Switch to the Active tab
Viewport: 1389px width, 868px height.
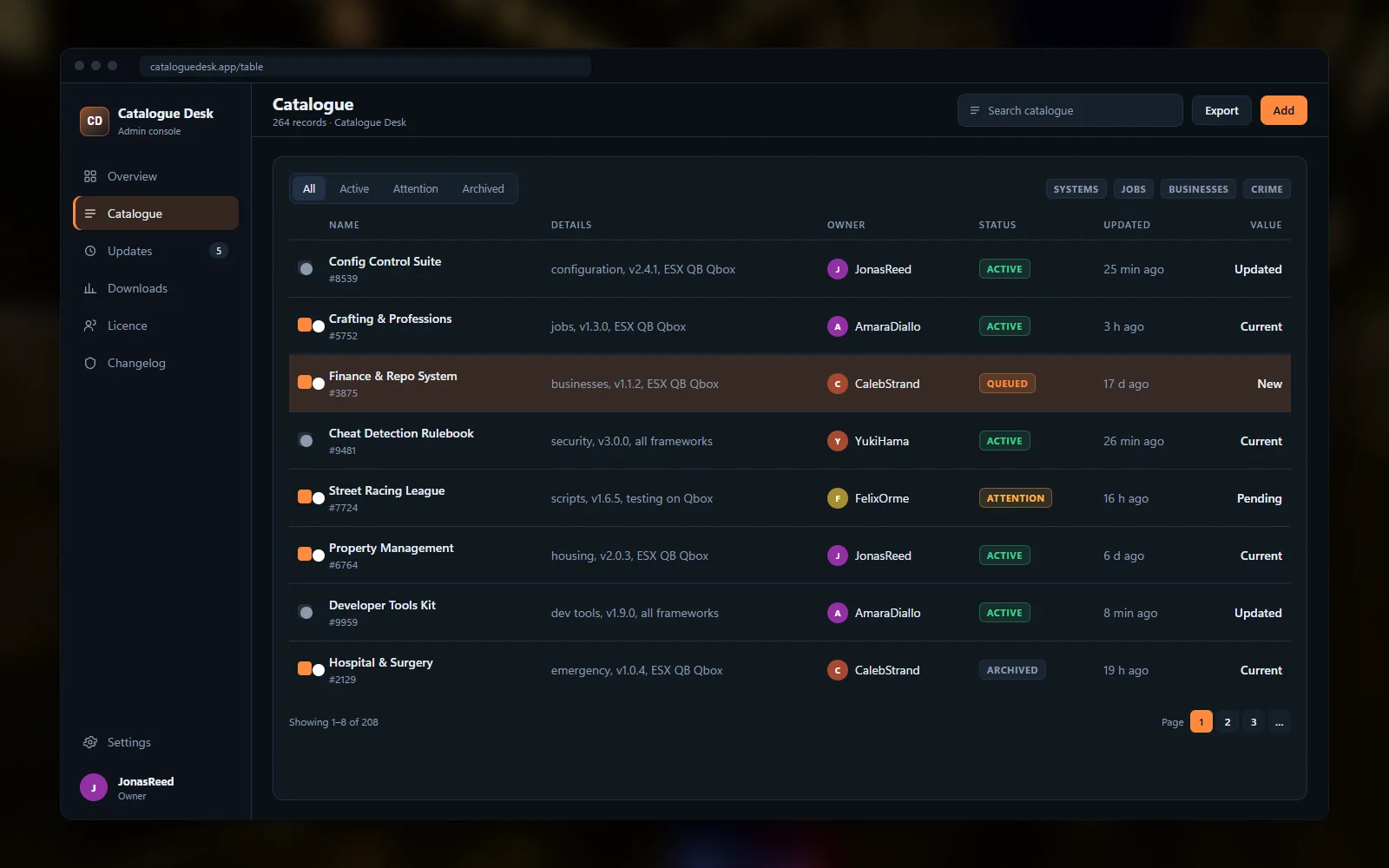(x=354, y=188)
